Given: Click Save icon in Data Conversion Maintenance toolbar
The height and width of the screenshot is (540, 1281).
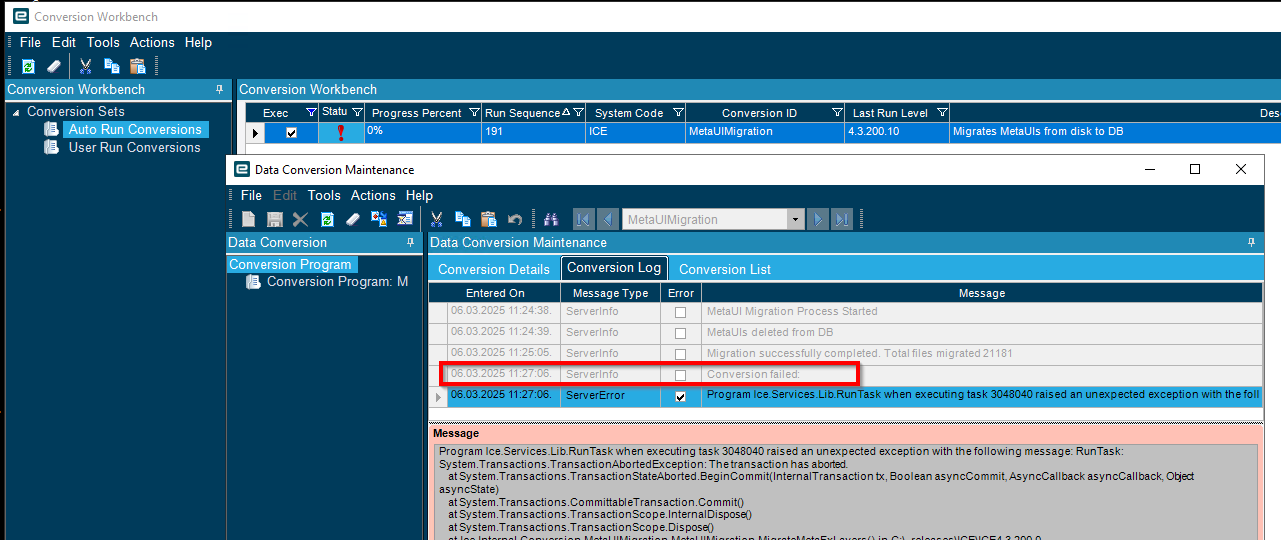Looking at the screenshot, I should click(x=274, y=219).
